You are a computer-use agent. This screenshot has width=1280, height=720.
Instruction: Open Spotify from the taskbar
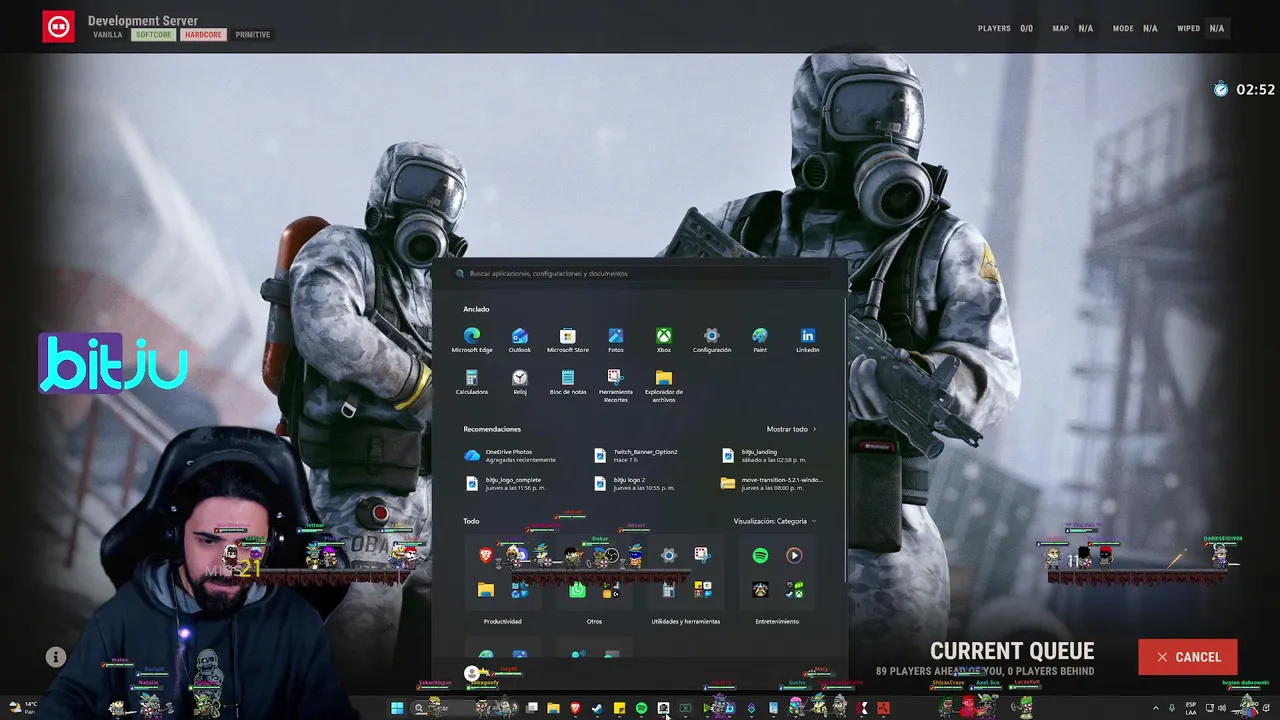pyautogui.click(x=641, y=709)
